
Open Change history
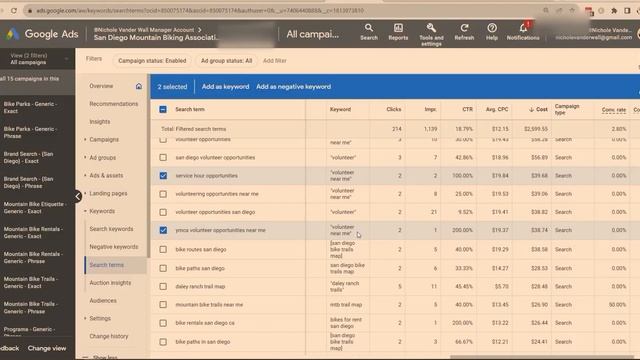click(x=109, y=336)
